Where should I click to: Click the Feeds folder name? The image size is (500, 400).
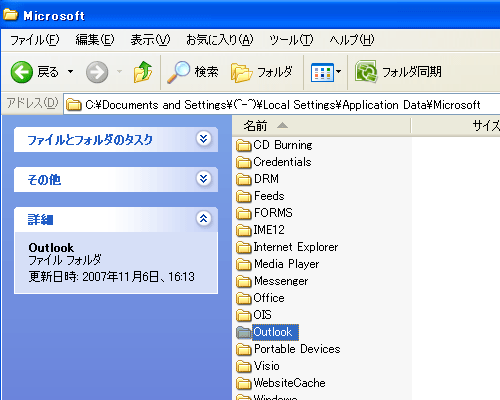coord(269,196)
